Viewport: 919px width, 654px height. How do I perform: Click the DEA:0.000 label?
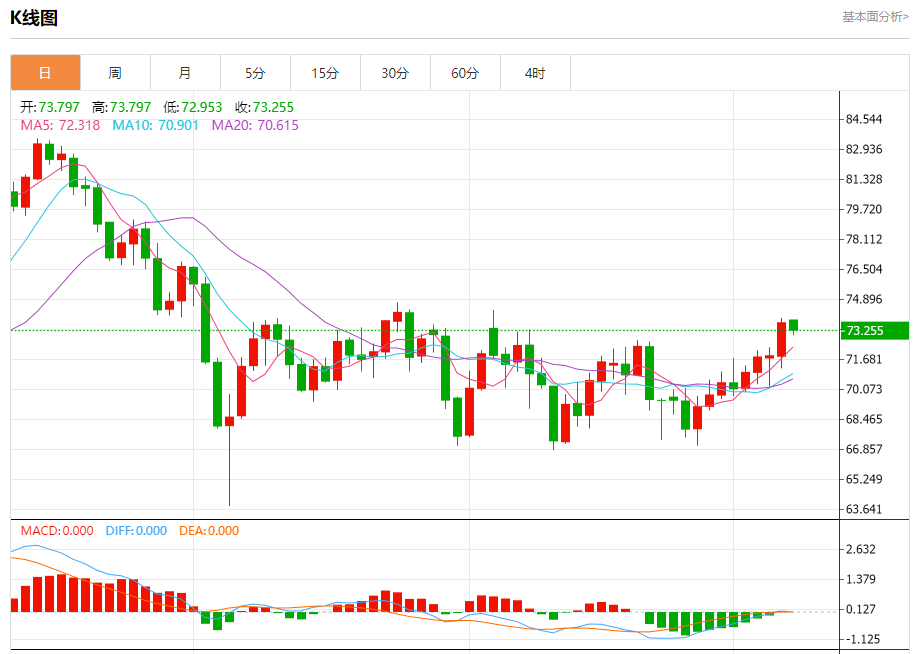[209, 531]
